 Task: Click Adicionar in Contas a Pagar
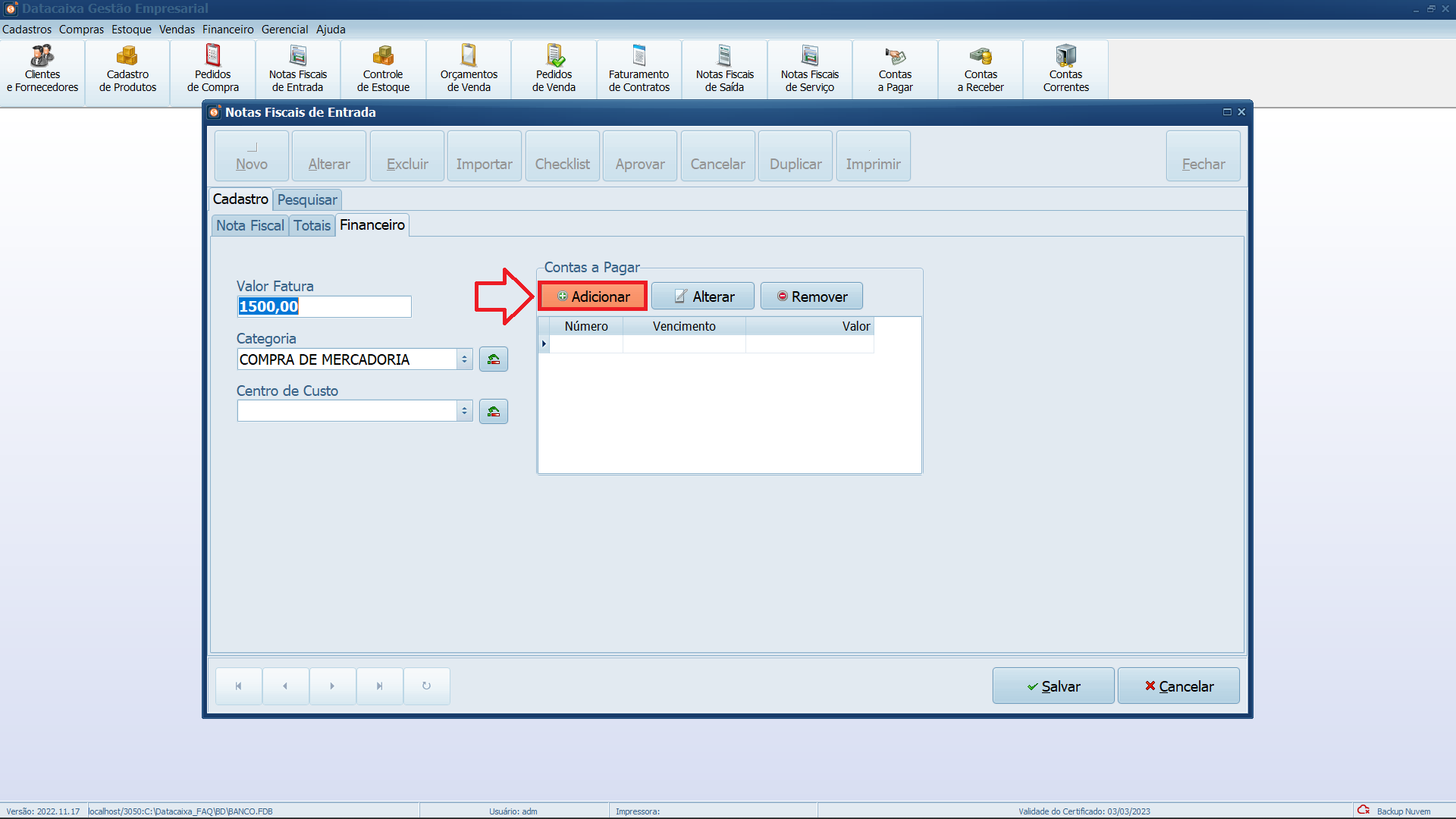(x=593, y=297)
